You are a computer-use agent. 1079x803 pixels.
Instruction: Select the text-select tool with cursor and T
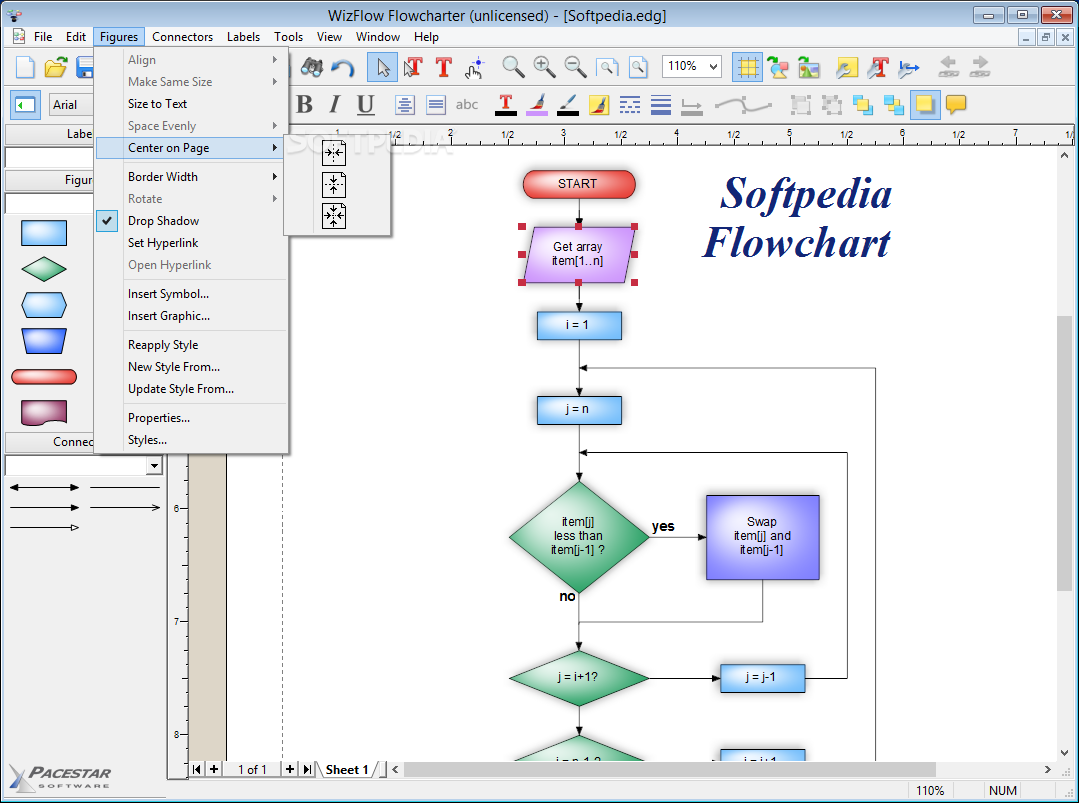(413, 67)
